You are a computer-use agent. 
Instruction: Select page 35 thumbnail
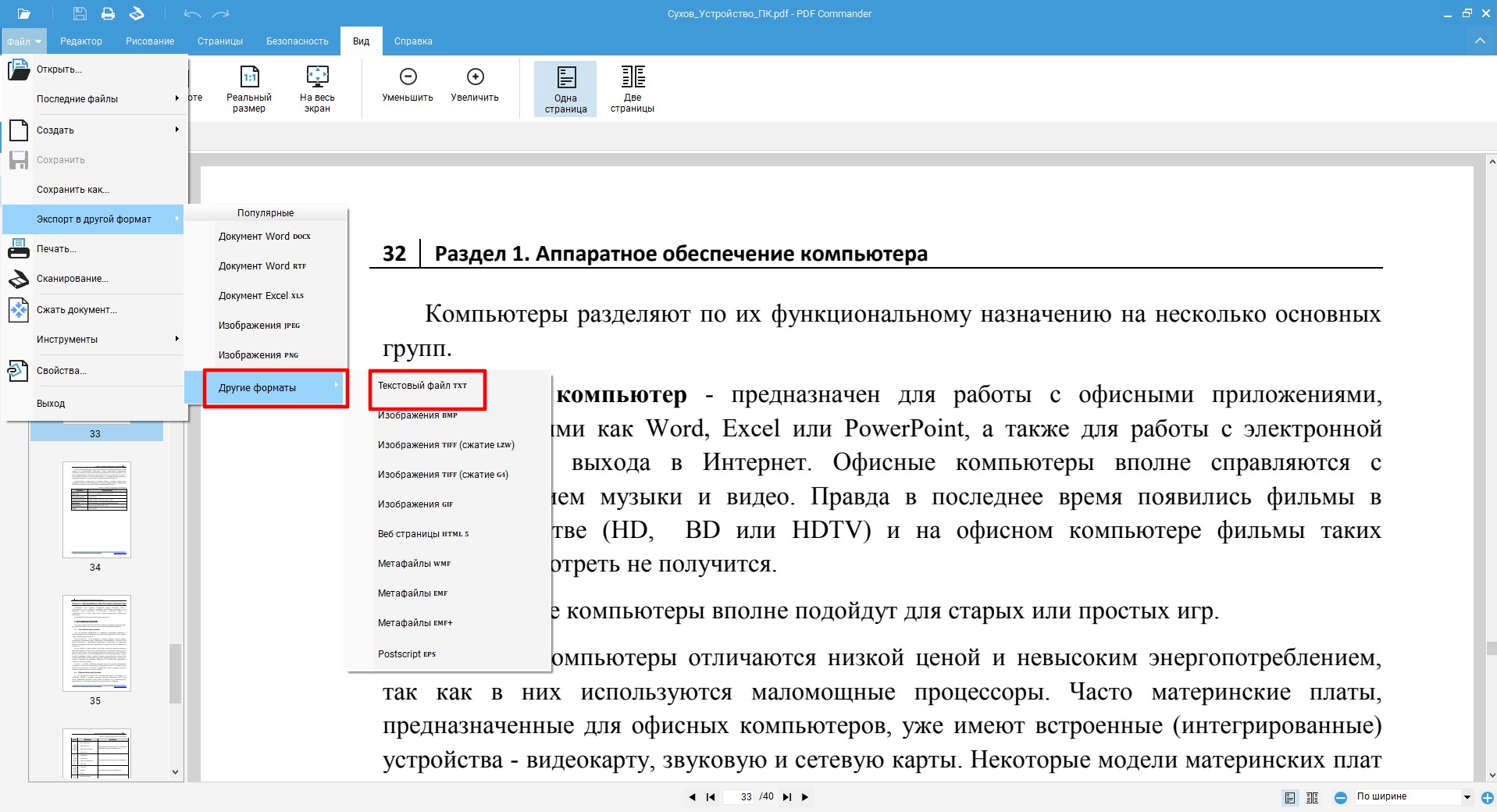pos(97,643)
